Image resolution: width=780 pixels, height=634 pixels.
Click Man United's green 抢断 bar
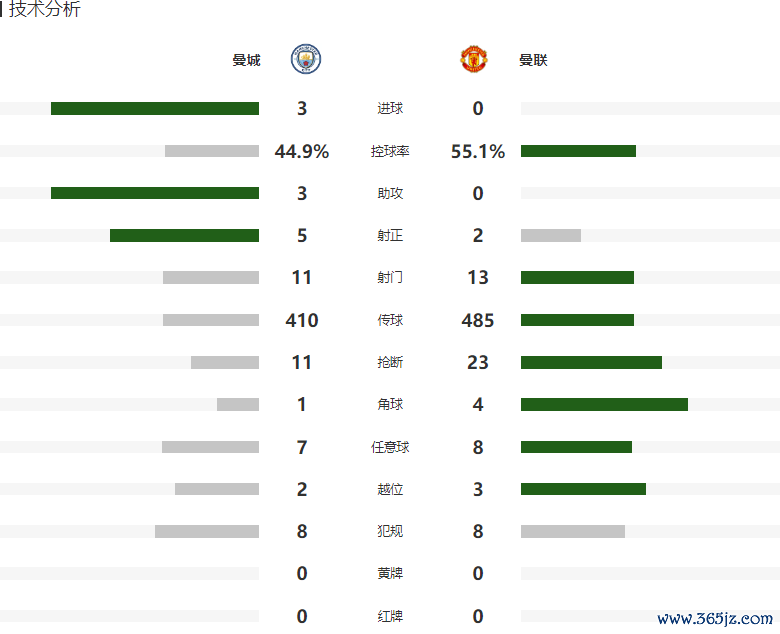coord(591,362)
